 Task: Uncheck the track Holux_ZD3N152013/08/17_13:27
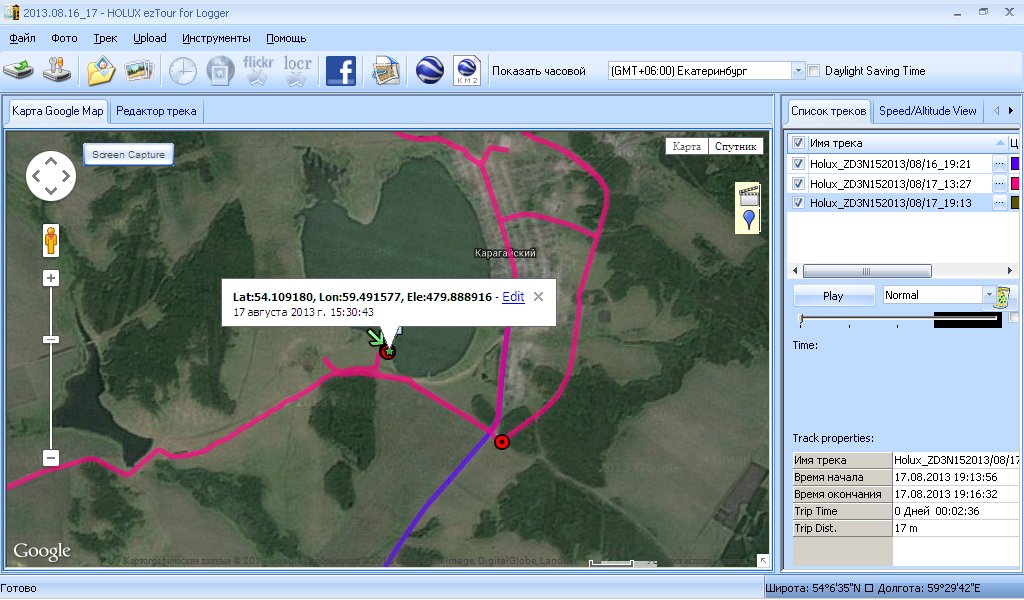[798, 183]
